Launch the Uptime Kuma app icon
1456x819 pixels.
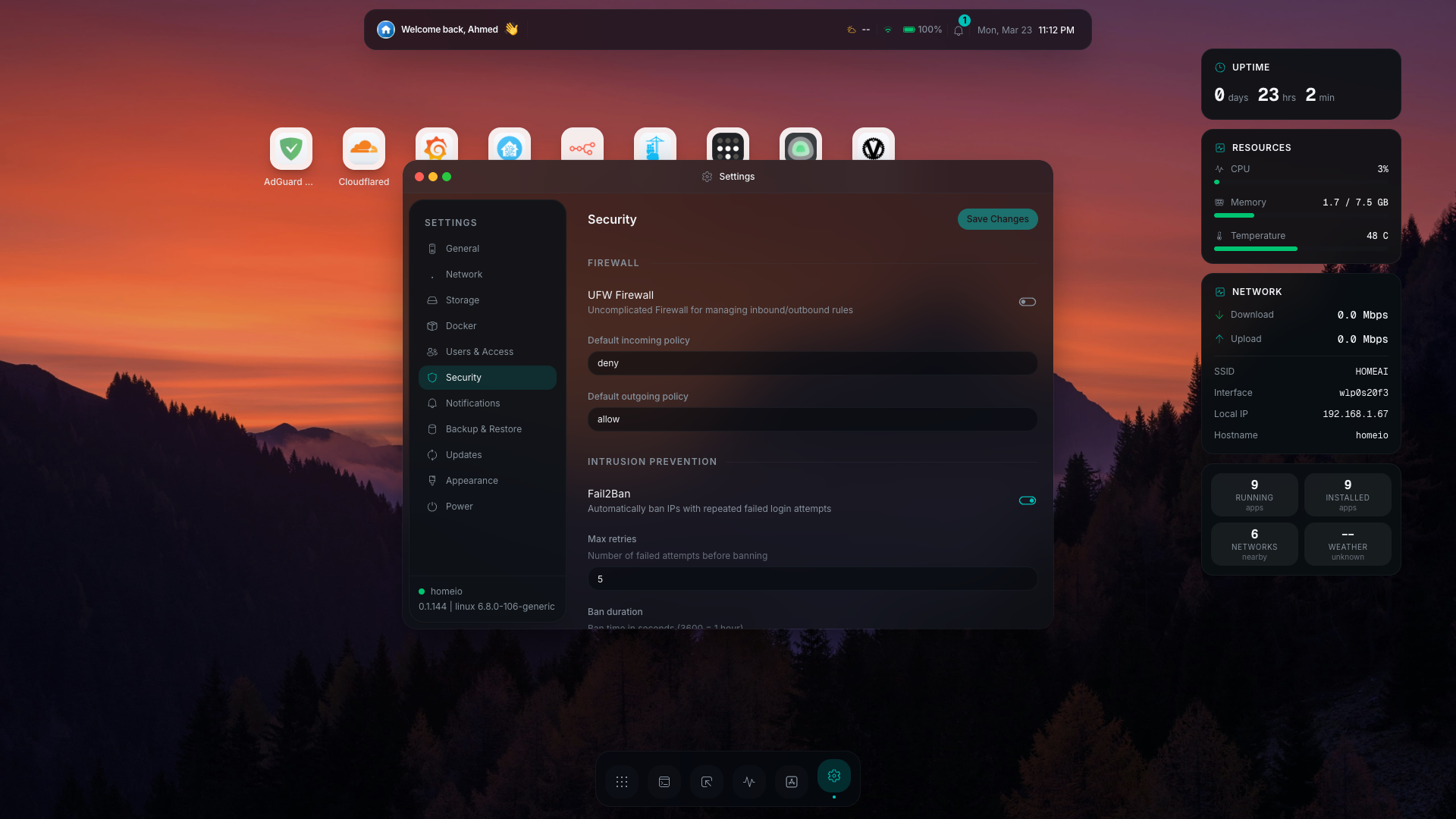pos(800,148)
